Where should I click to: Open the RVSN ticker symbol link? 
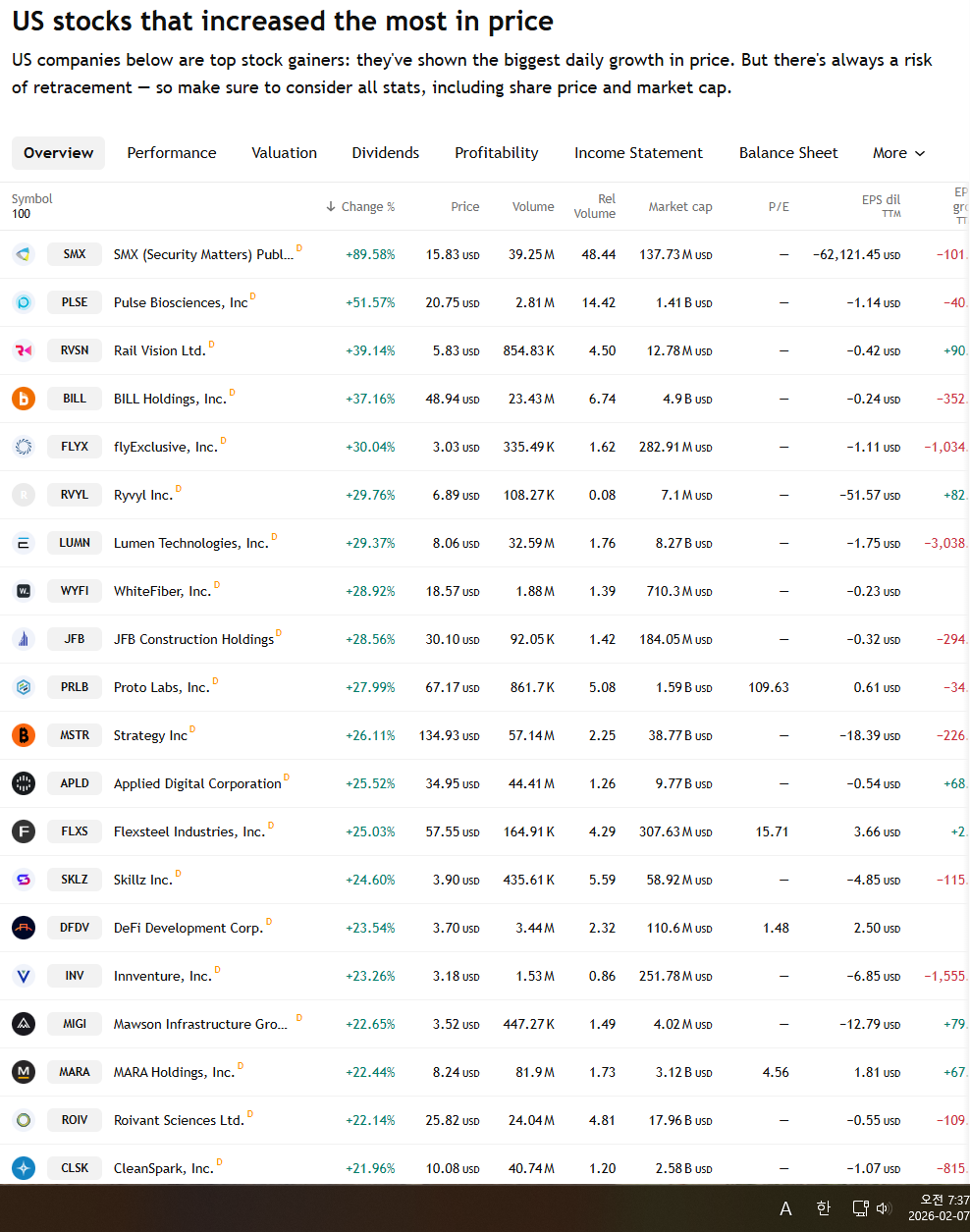click(x=75, y=350)
